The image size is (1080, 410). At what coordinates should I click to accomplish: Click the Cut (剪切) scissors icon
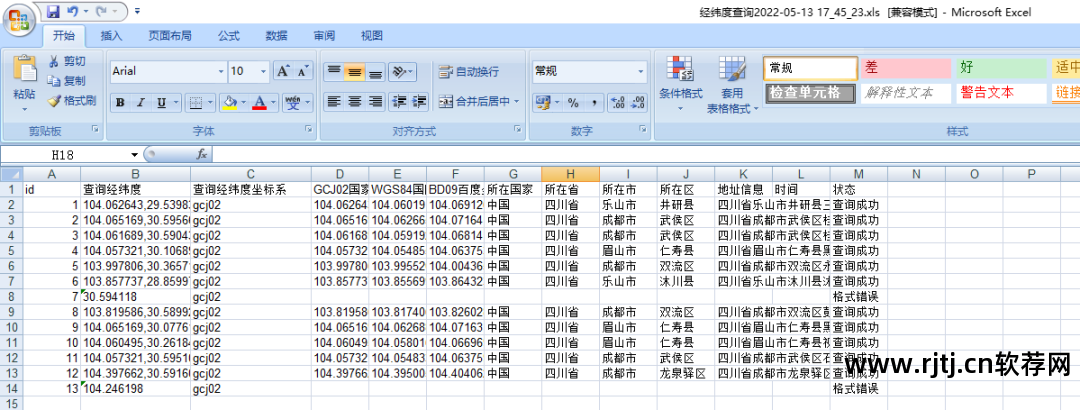click(68, 61)
